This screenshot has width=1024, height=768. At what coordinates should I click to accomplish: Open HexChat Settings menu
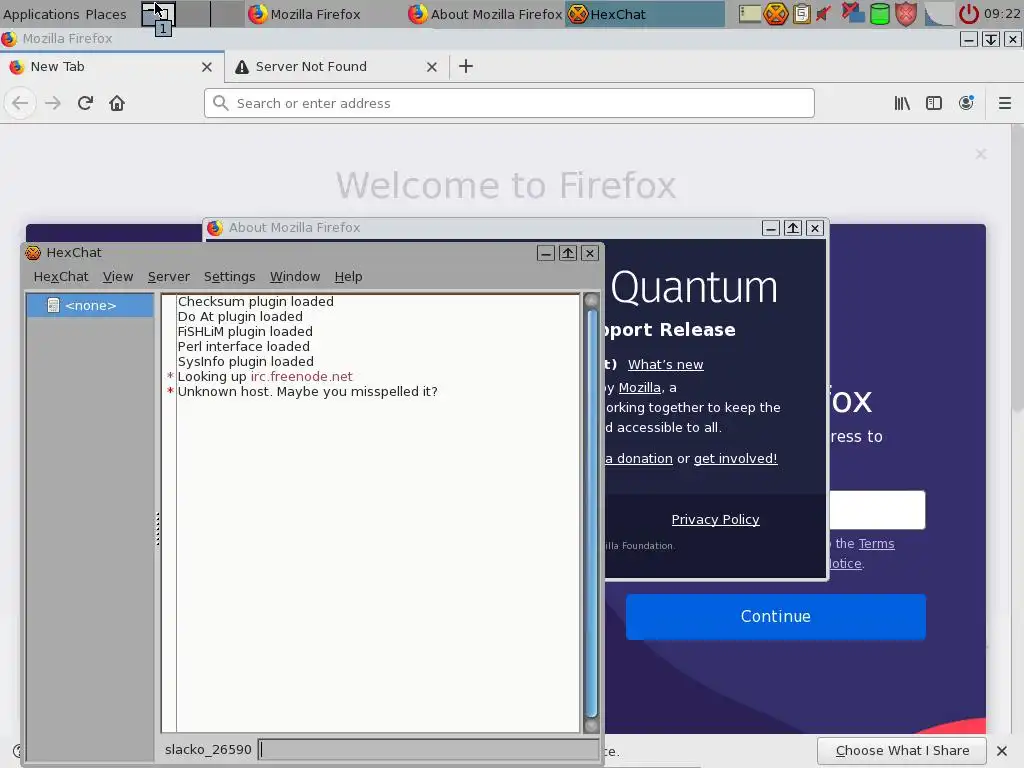pyautogui.click(x=229, y=276)
